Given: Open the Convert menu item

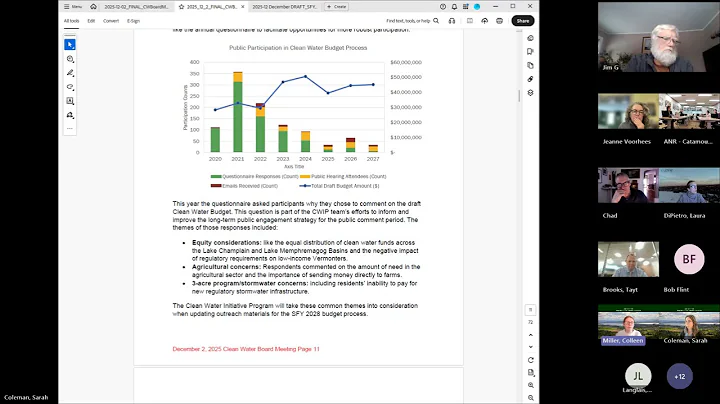Looking at the screenshot, I should [111, 21].
